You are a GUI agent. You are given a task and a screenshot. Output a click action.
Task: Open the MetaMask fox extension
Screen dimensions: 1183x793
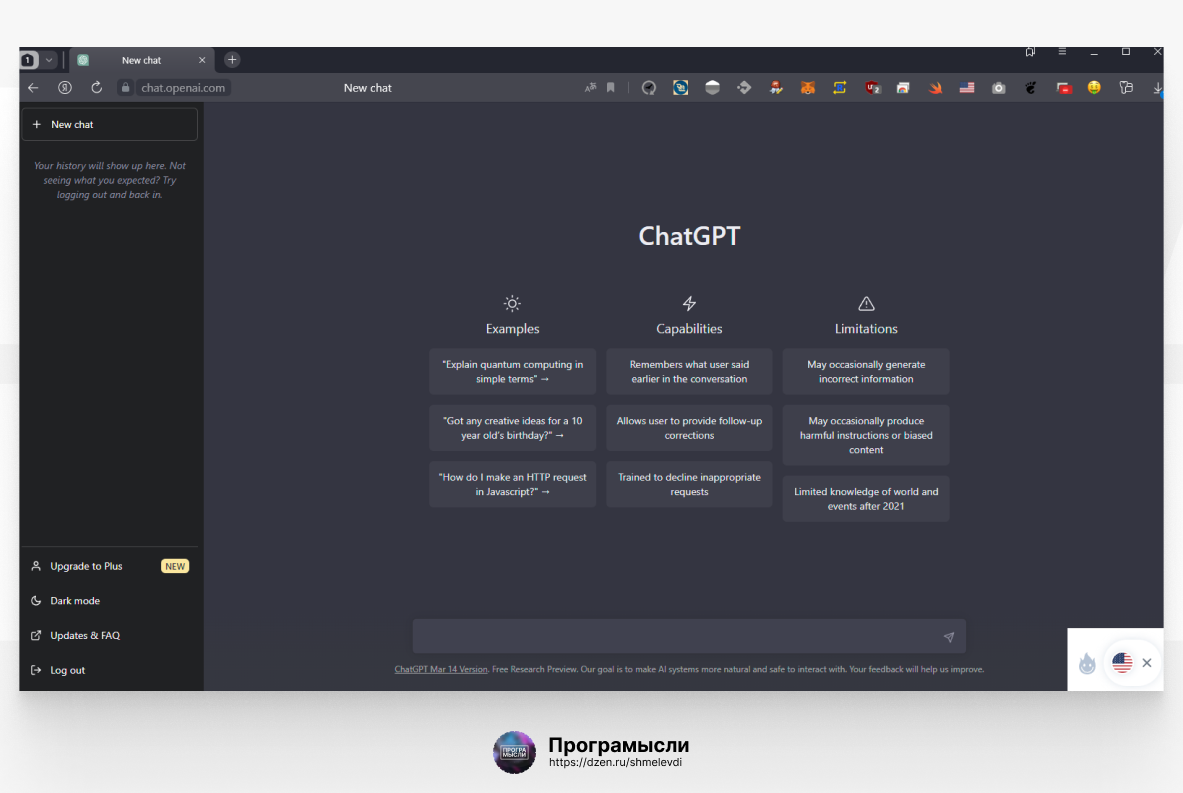(x=807, y=88)
